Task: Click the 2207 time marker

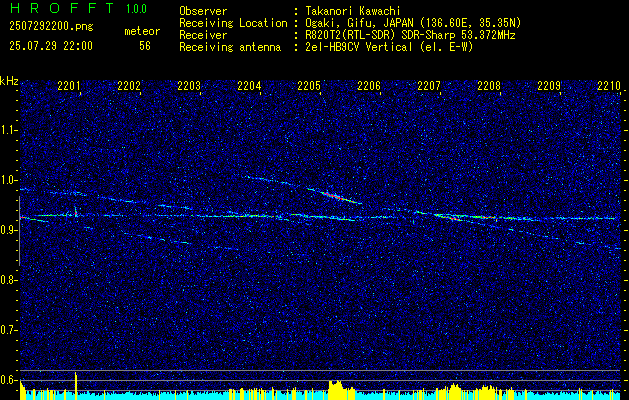Action: (x=429, y=85)
